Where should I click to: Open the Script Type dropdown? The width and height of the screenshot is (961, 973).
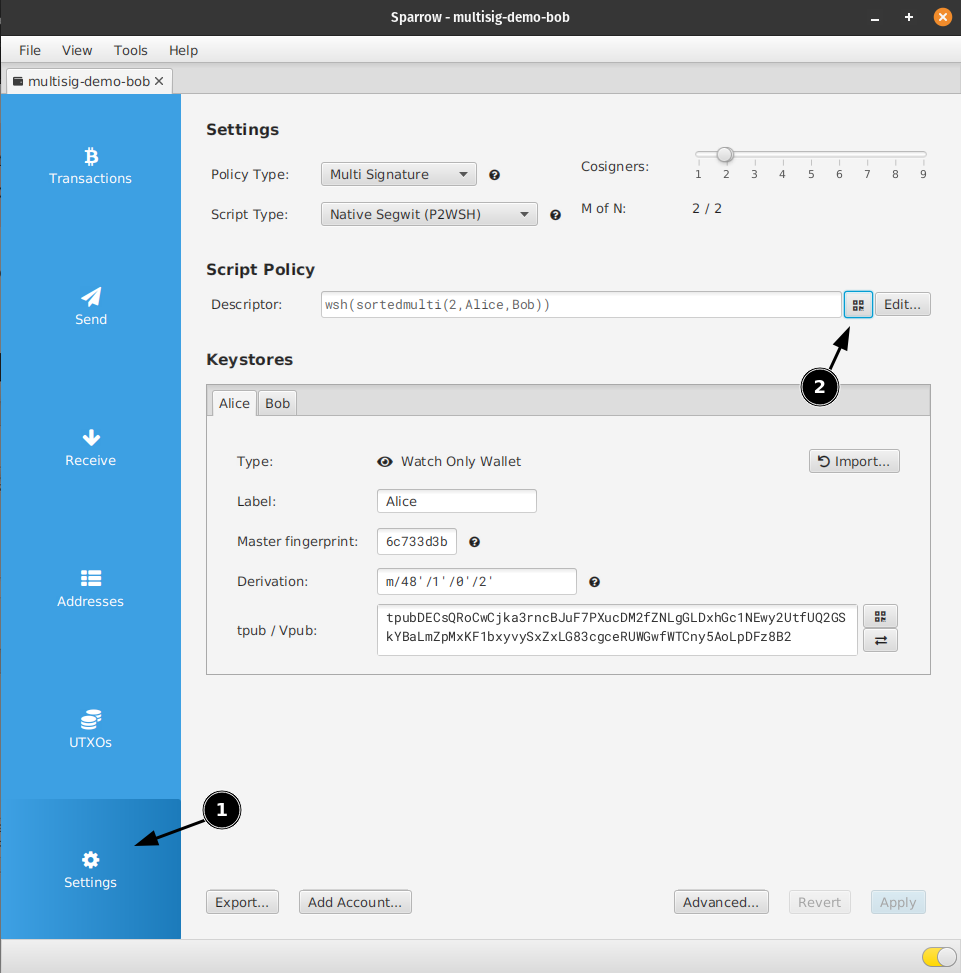429,214
